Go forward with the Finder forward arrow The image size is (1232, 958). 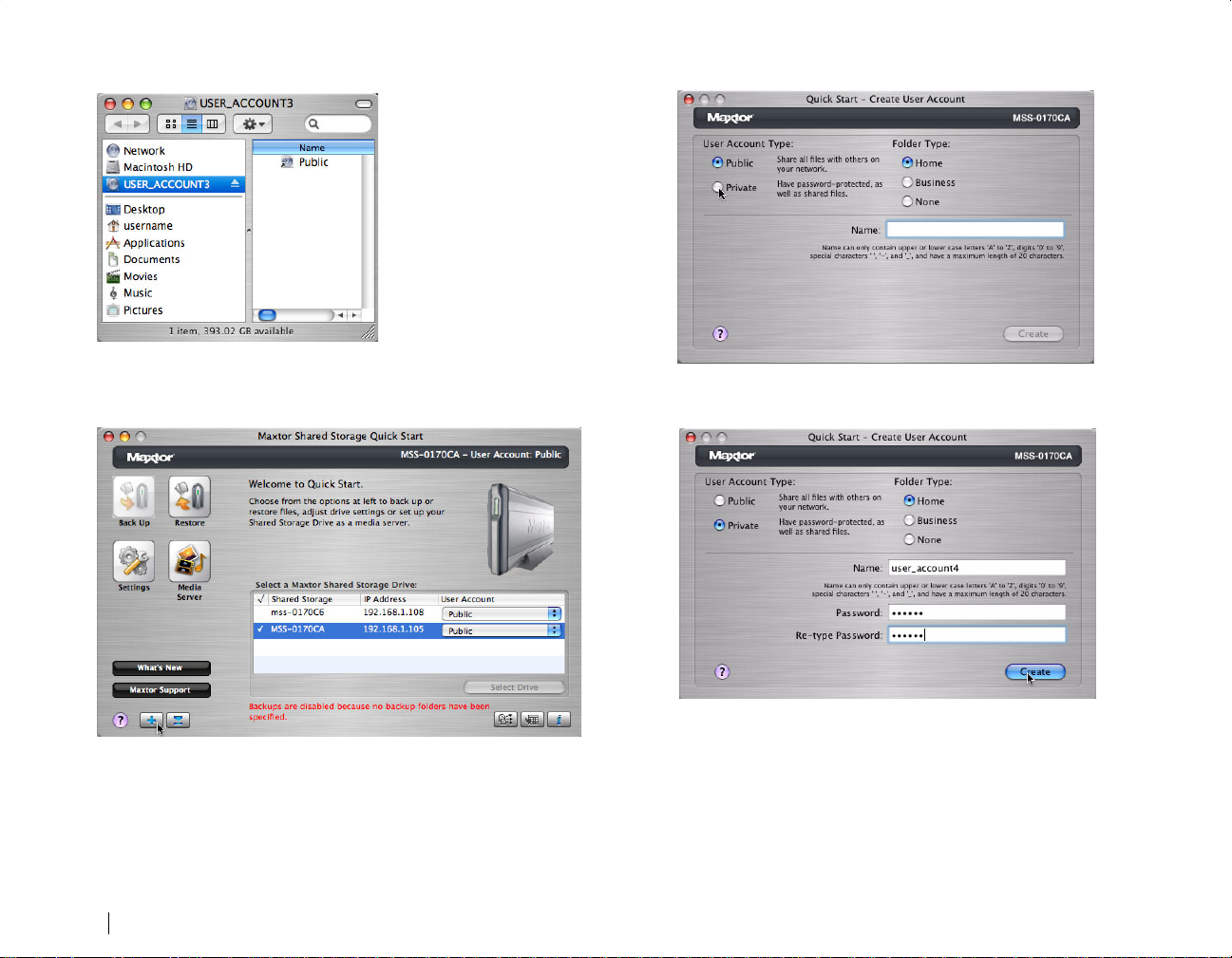[x=139, y=124]
